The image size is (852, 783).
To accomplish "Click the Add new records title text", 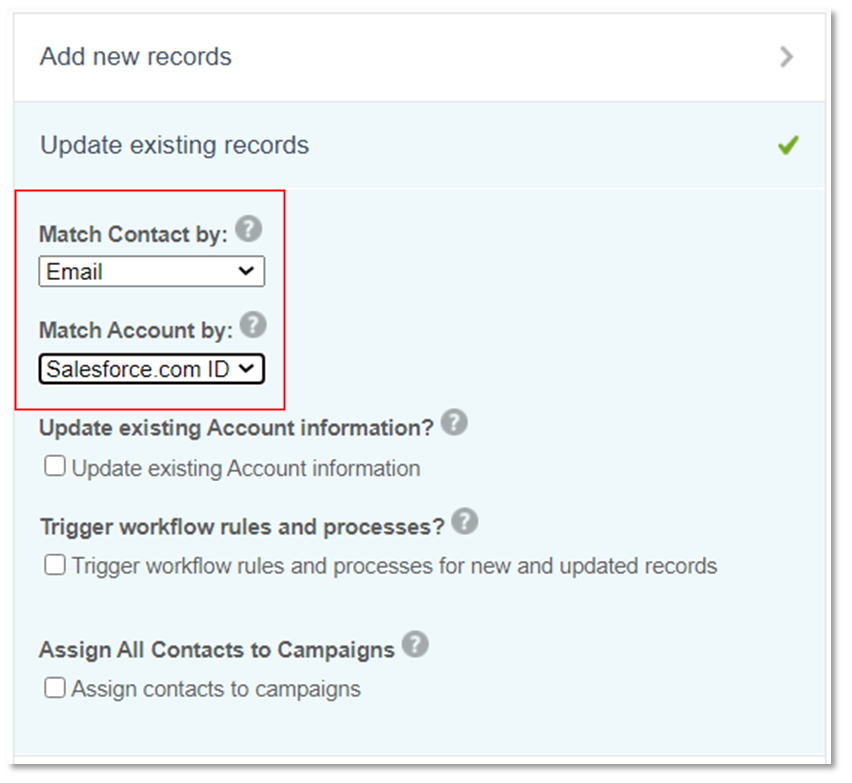I will coord(136,57).
